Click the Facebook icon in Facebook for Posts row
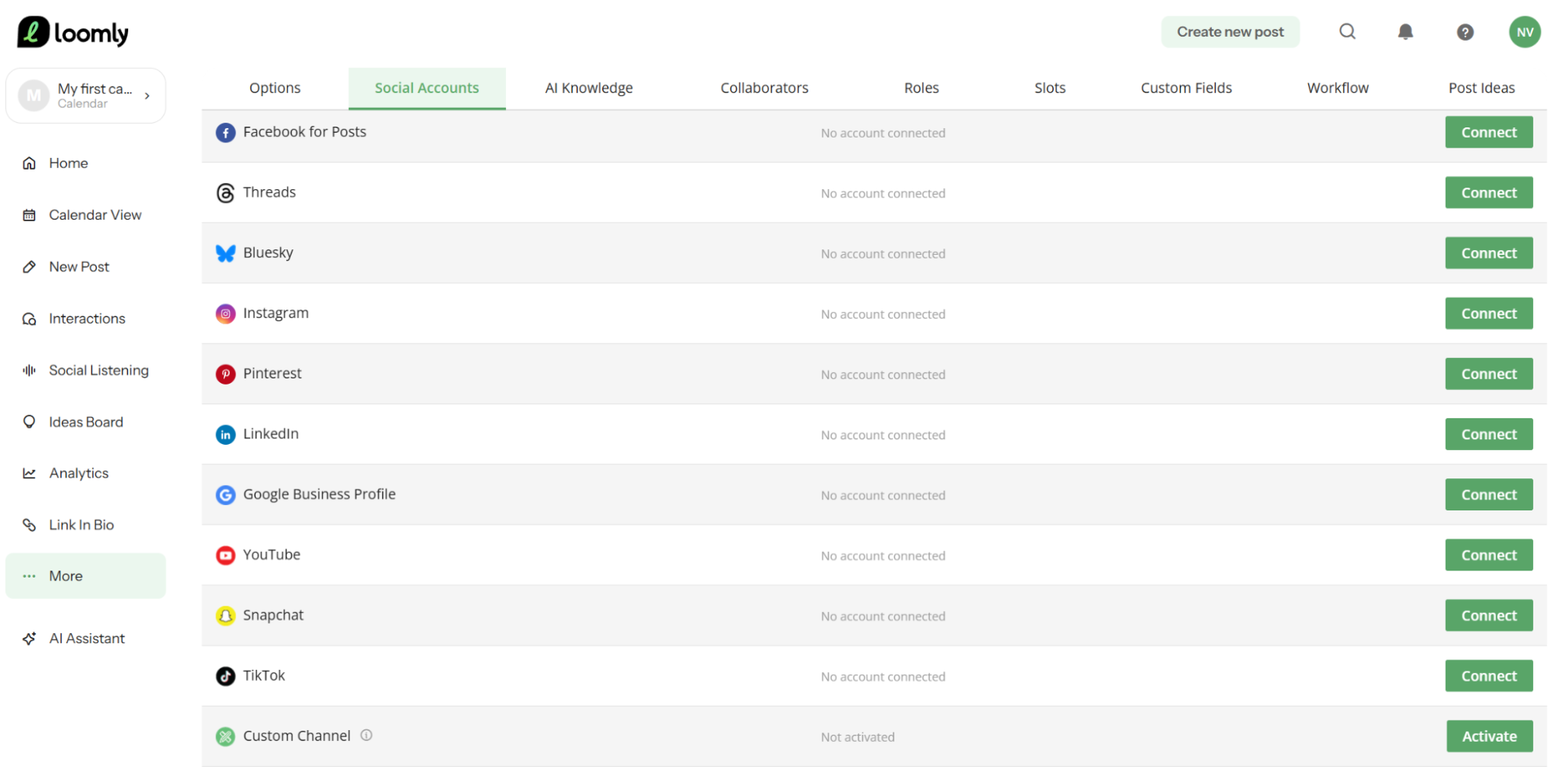This screenshot has width=1563, height=784. (x=225, y=133)
